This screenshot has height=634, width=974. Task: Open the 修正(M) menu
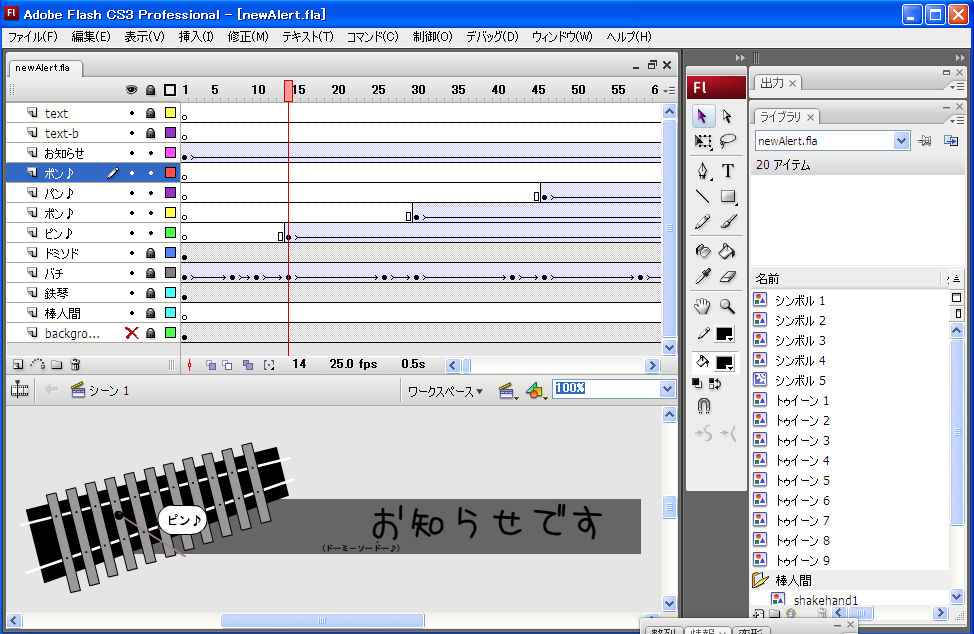point(248,37)
